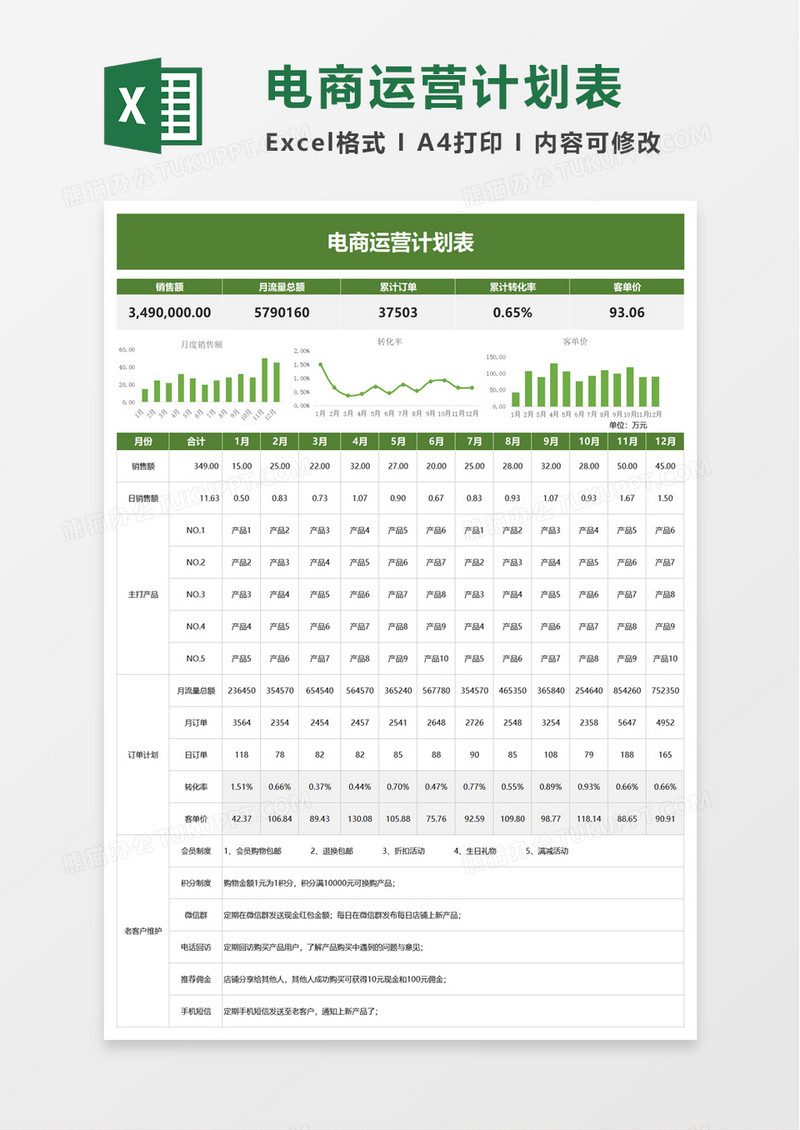This screenshot has height=1130, width=800.
Task: Select the cumulative orders value 37503
Action: 398,313
